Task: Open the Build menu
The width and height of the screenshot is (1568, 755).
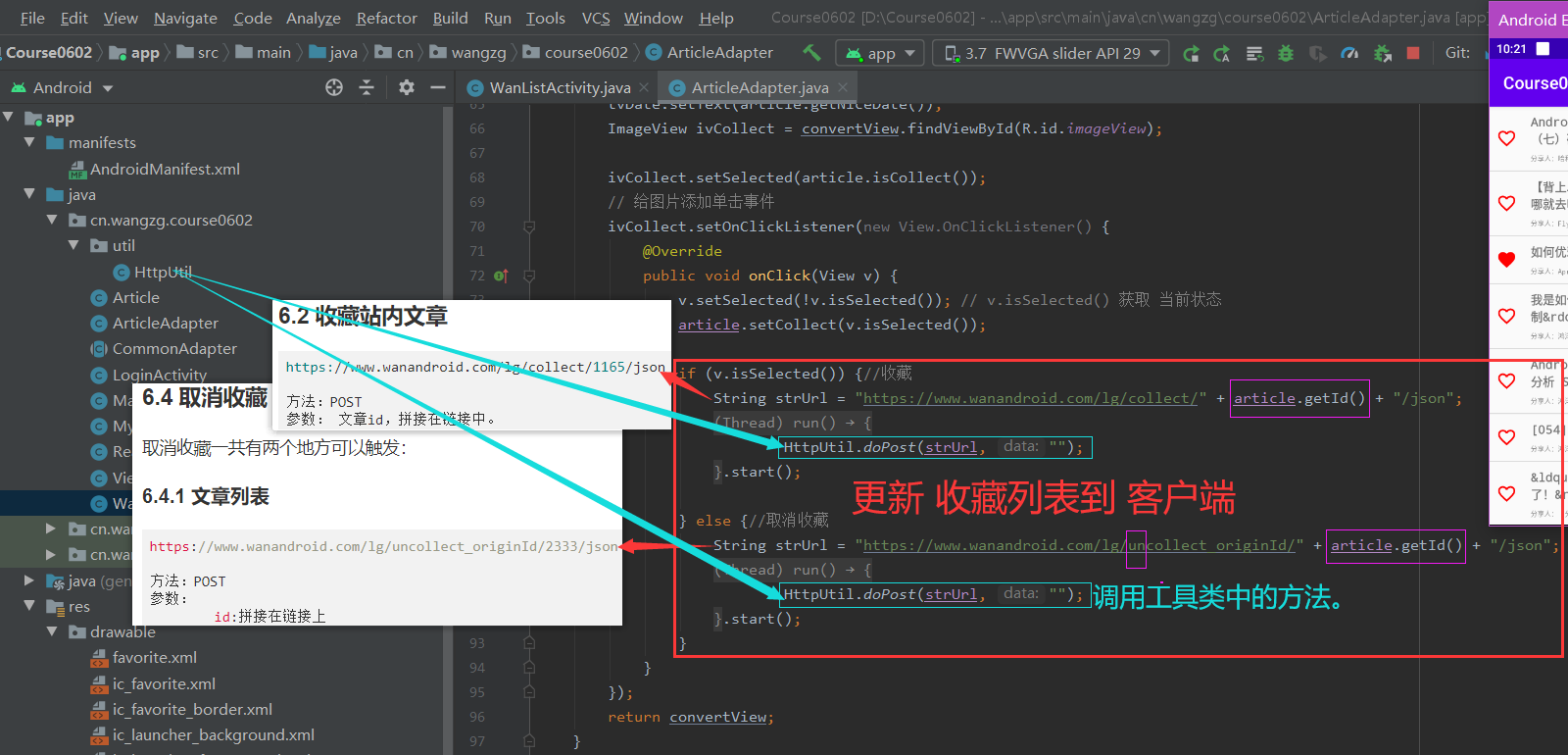Action: pyautogui.click(x=450, y=18)
